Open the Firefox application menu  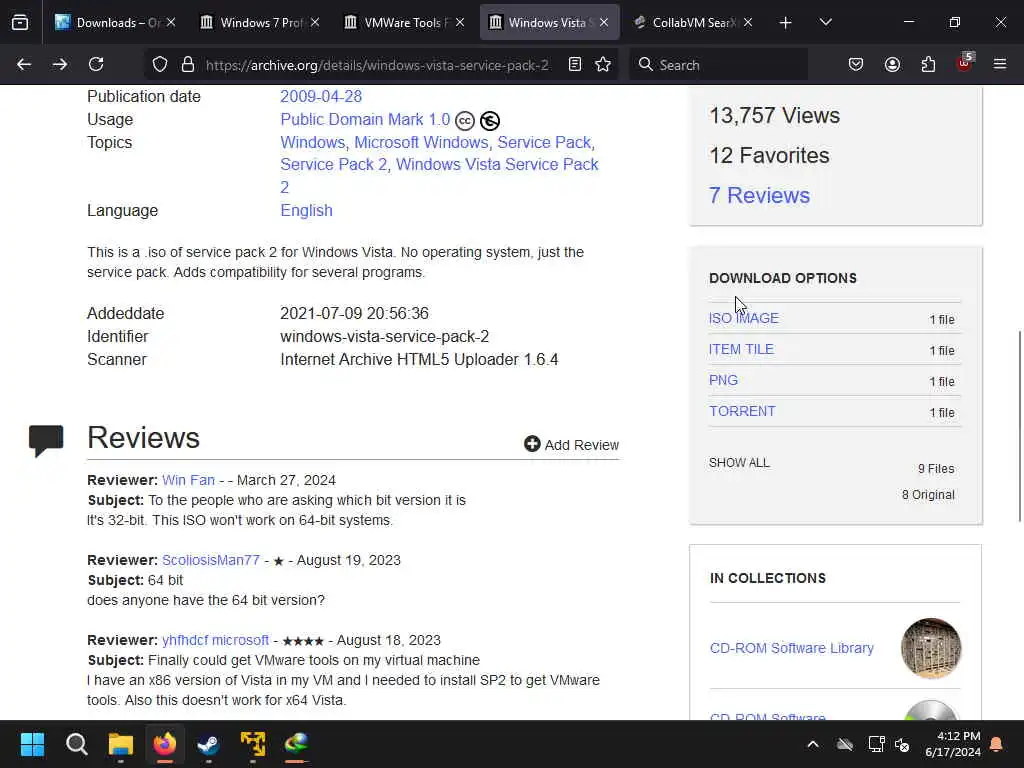click(x=1000, y=64)
